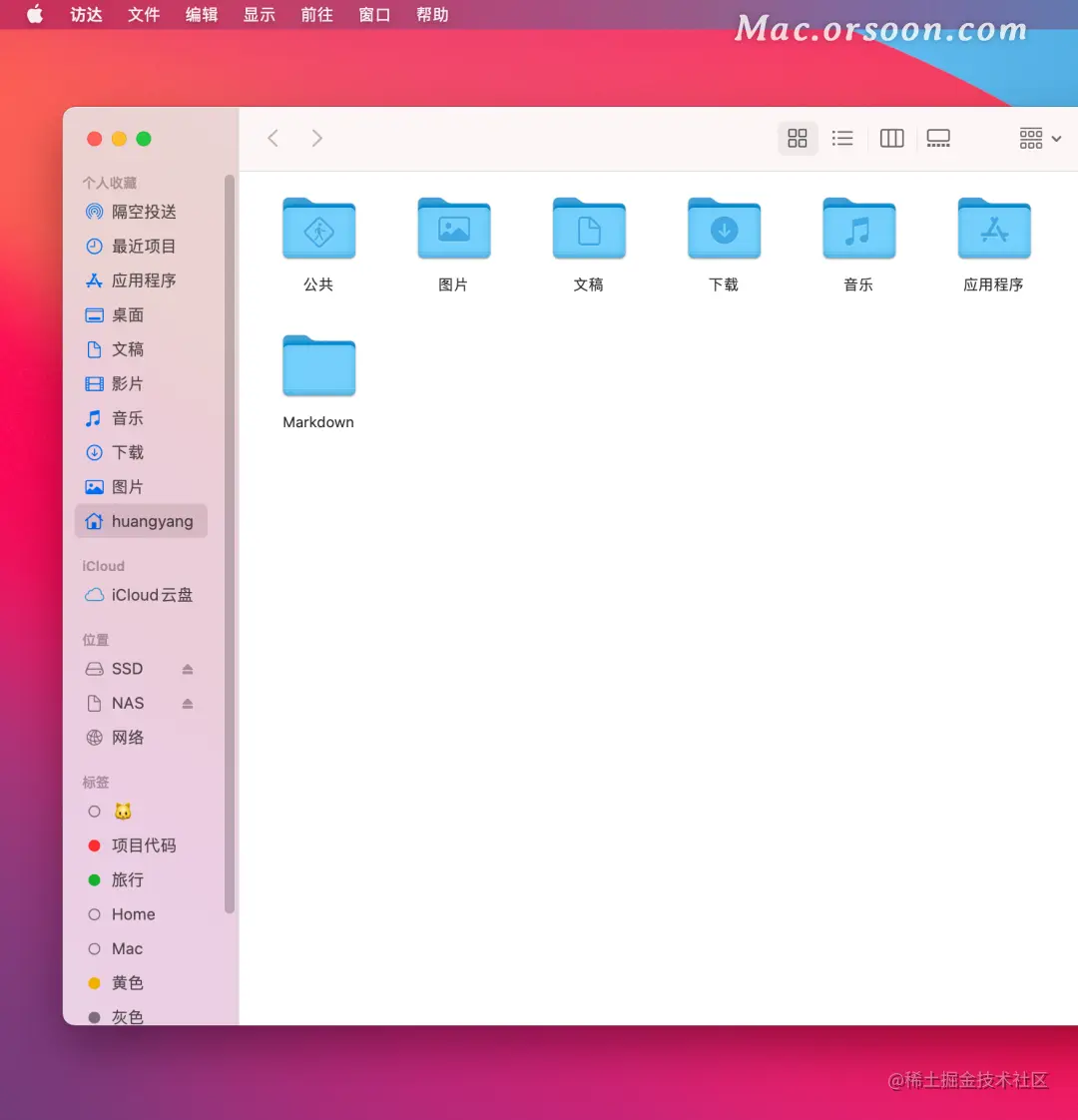Go back with the left chevron
This screenshot has height=1120, width=1078.
point(272,138)
